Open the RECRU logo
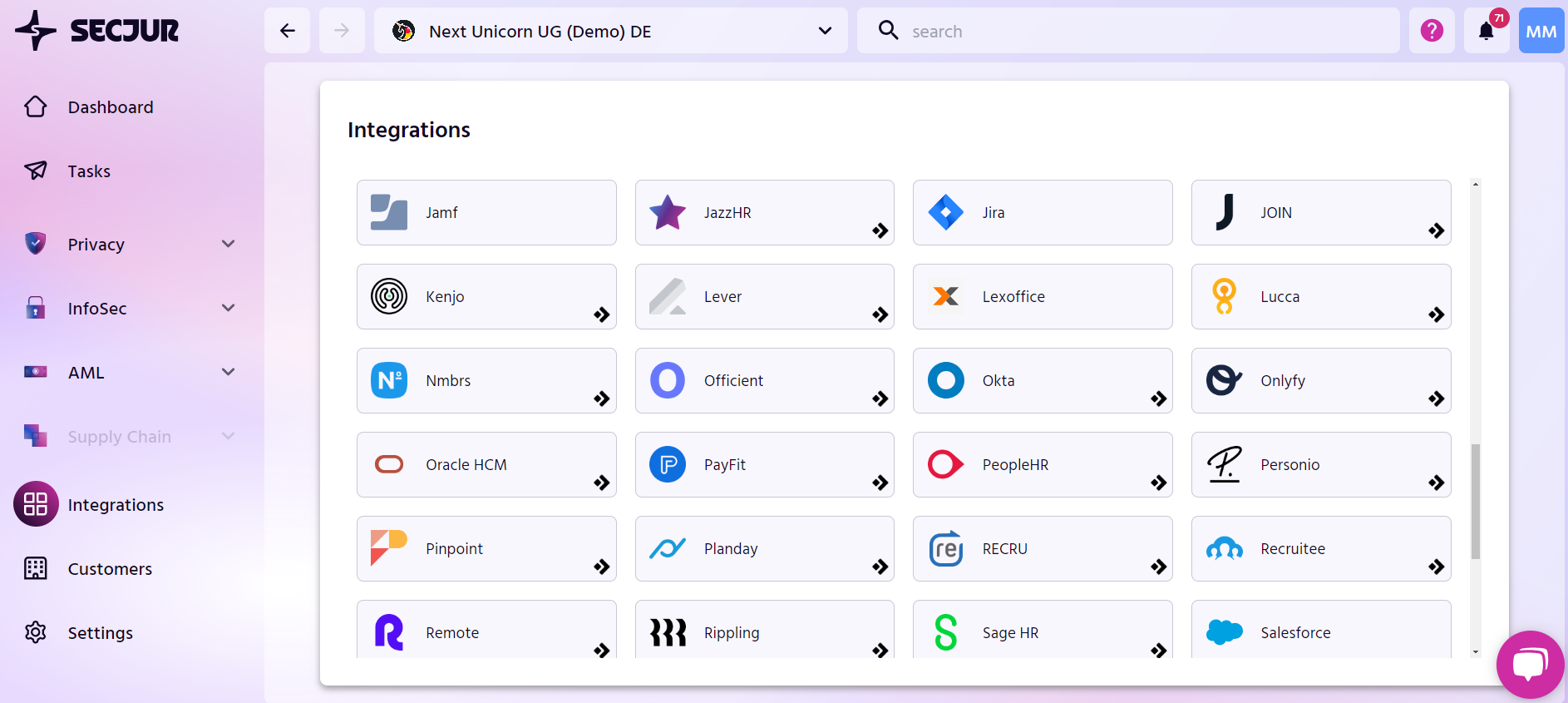The image size is (1568, 703). [946, 548]
